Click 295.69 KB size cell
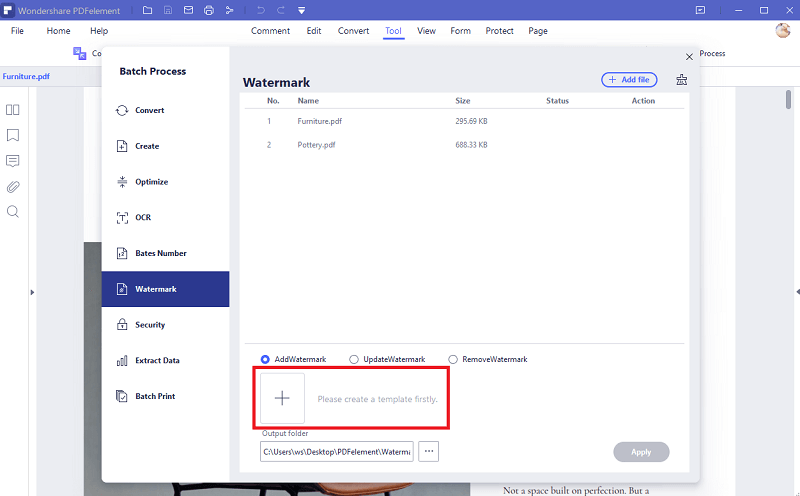 point(471,121)
